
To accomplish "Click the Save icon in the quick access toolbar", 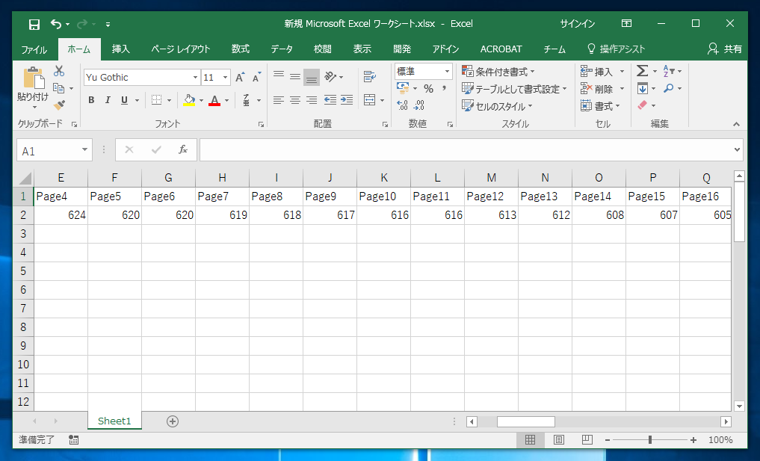I will 34,24.
